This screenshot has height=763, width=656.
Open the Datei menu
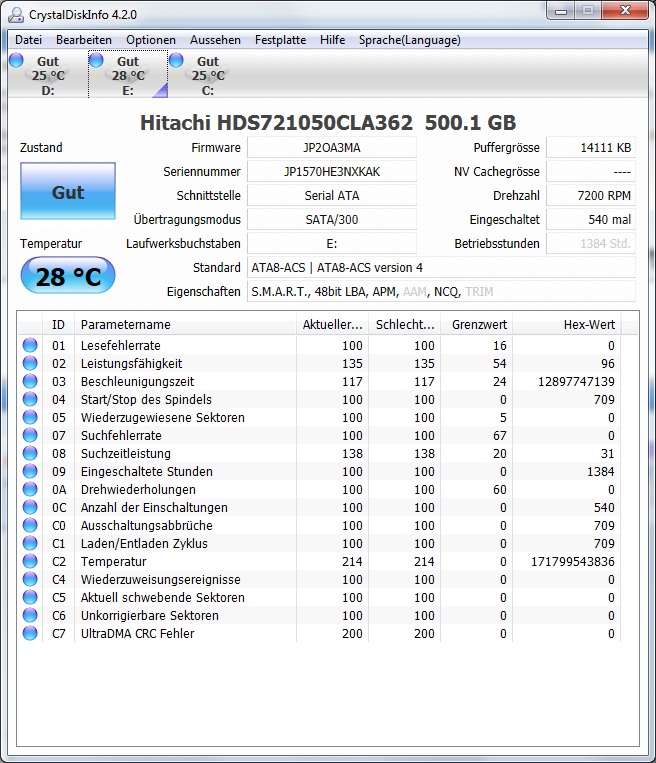tap(28, 40)
